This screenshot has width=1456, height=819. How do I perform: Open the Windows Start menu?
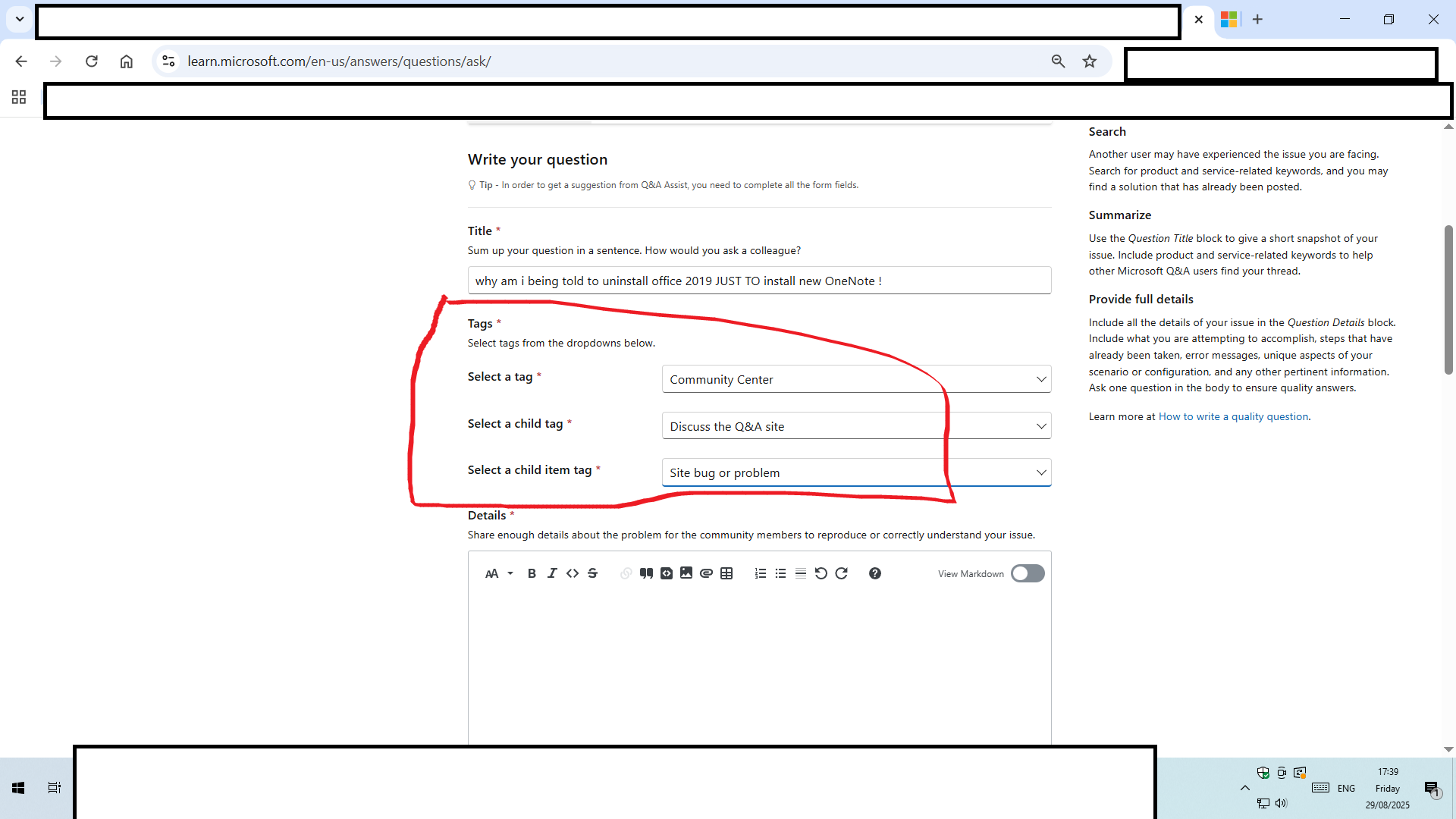[x=18, y=788]
